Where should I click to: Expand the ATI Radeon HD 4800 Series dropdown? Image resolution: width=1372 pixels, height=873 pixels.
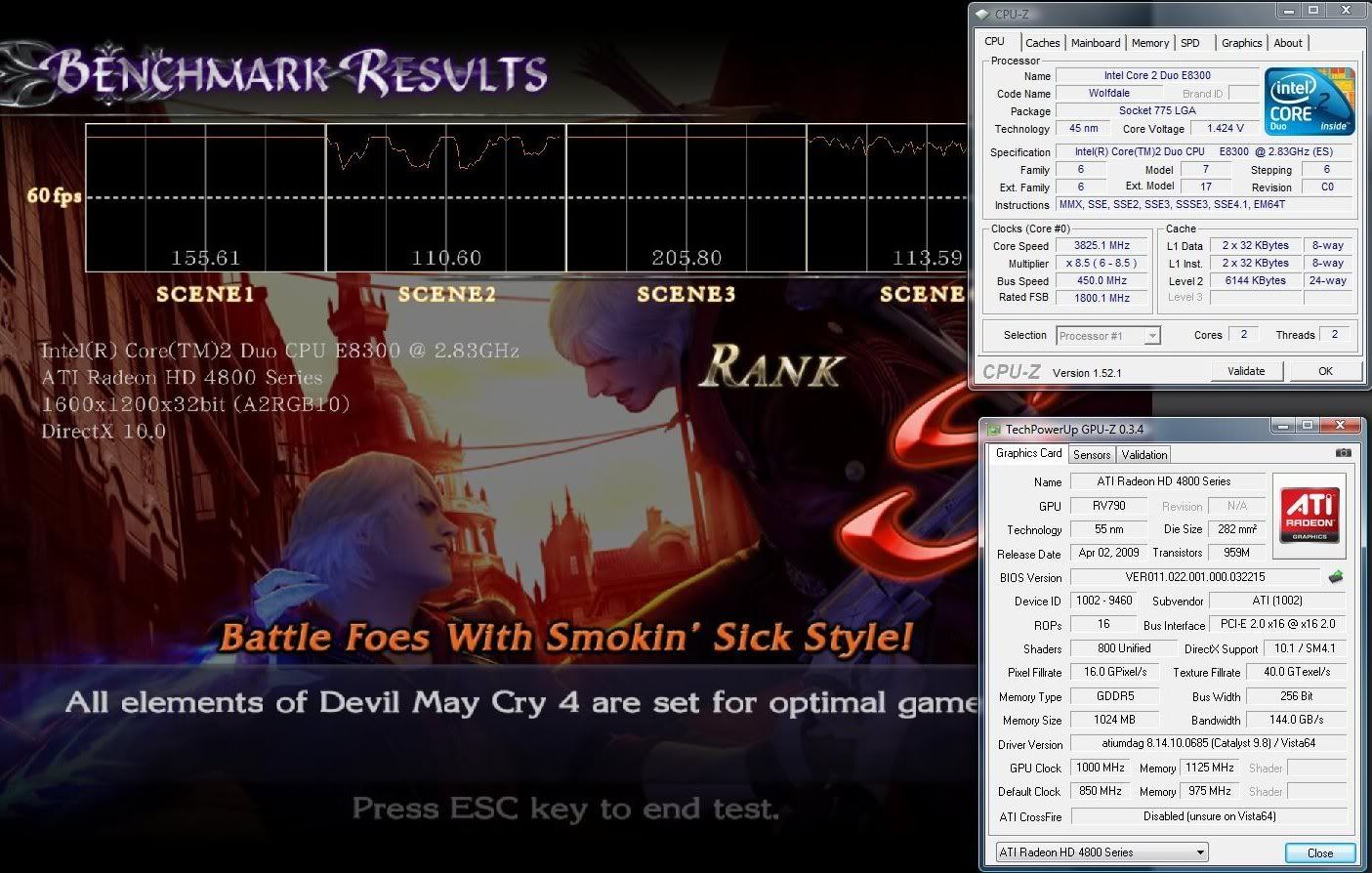click(x=1102, y=852)
